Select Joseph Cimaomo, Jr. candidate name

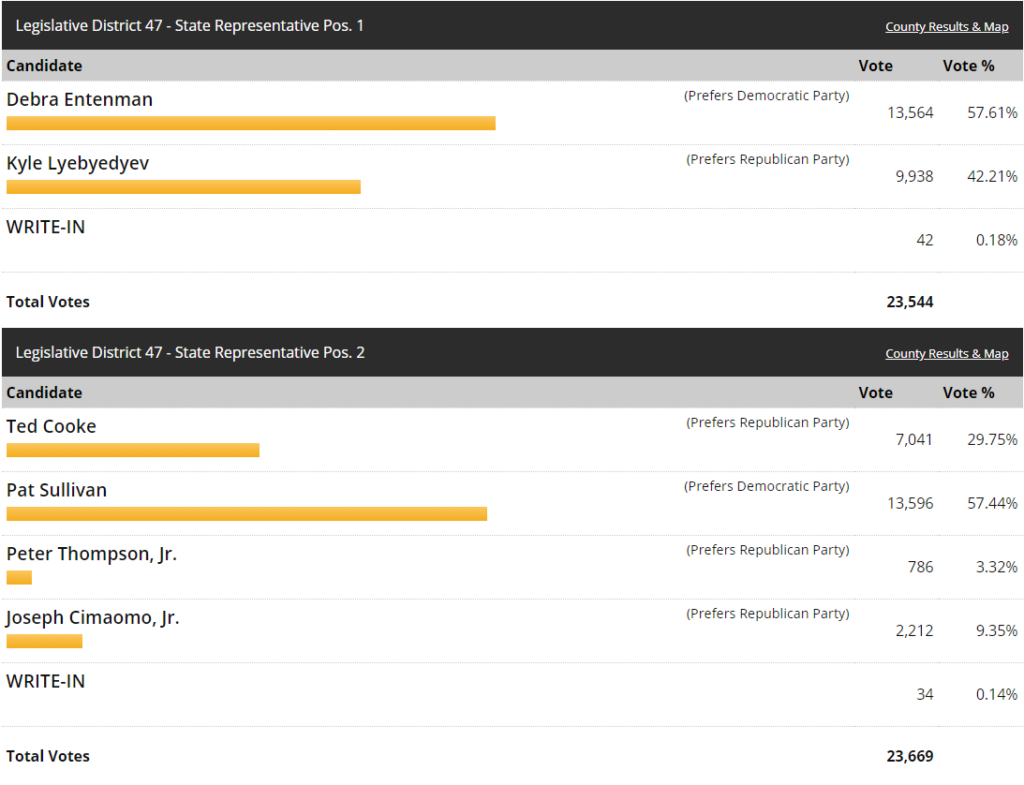click(92, 618)
